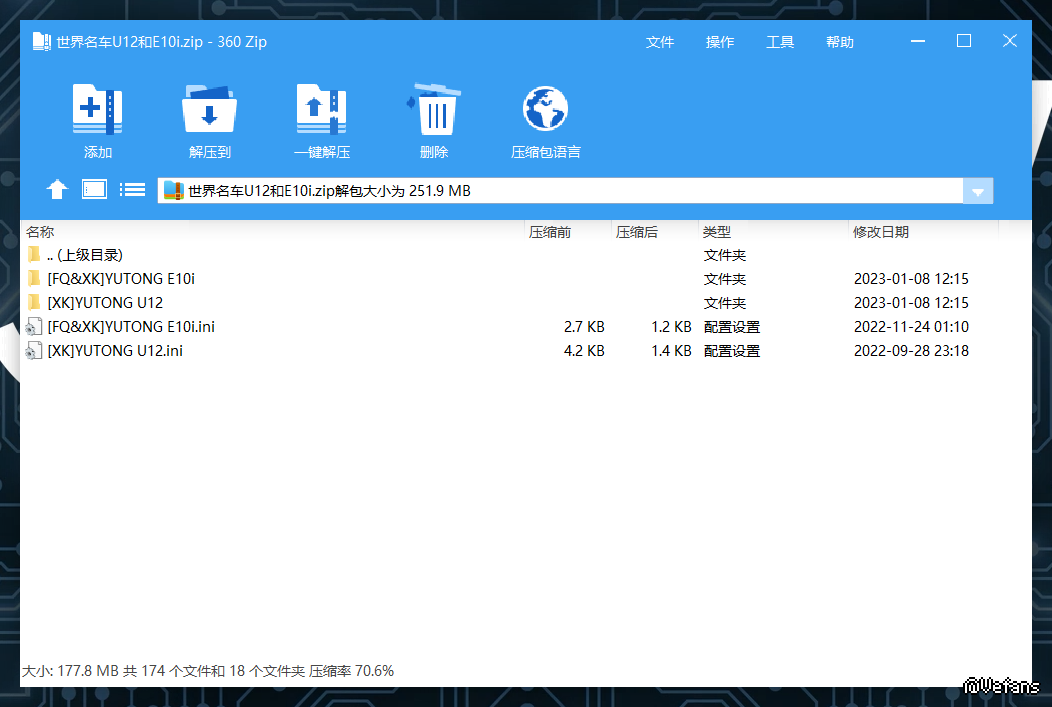Image resolution: width=1052 pixels, height=707 pixels.
Task: Open the 文件 (File) menu
Action: click(x=660, y=42)
